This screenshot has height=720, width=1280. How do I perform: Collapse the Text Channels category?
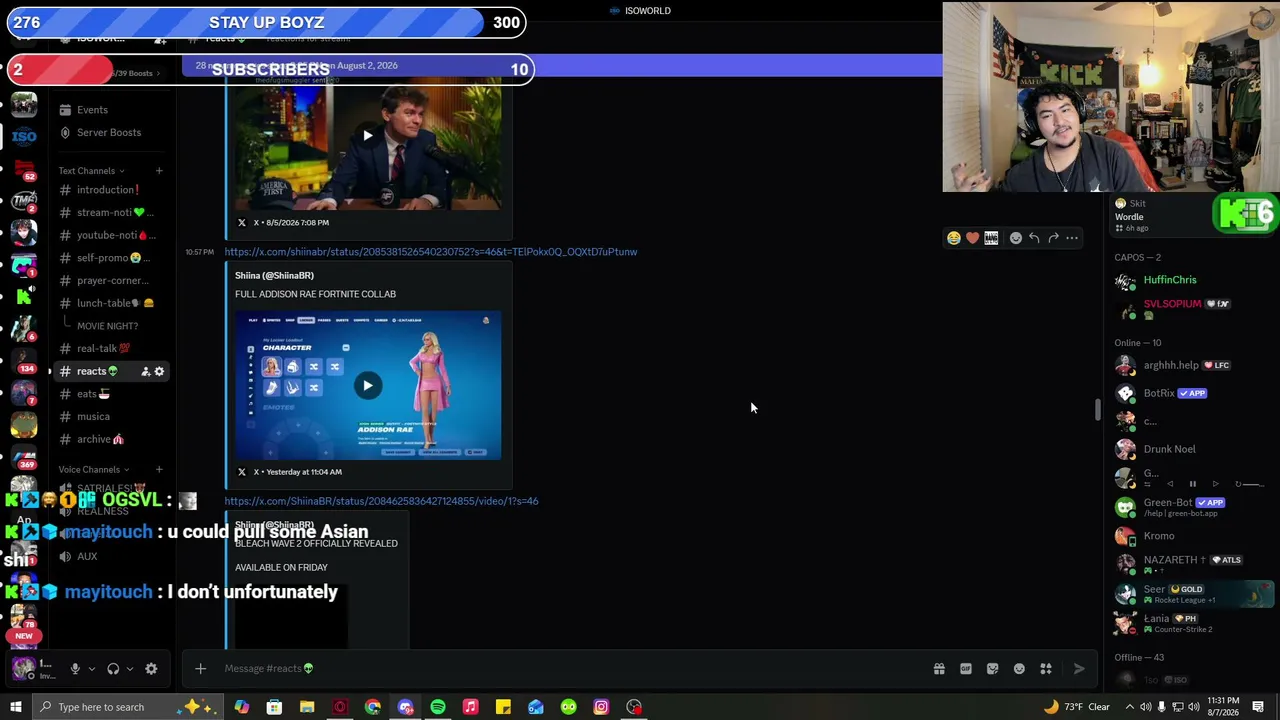click(x=91, y=171)
